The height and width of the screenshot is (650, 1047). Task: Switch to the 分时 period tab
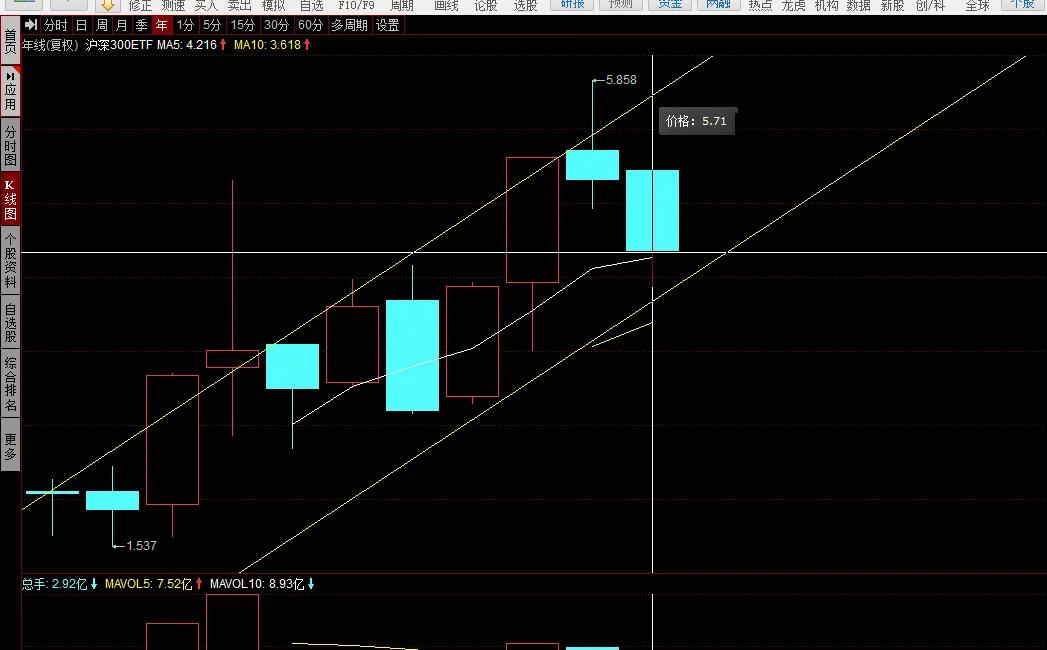[x=55, y=25]
